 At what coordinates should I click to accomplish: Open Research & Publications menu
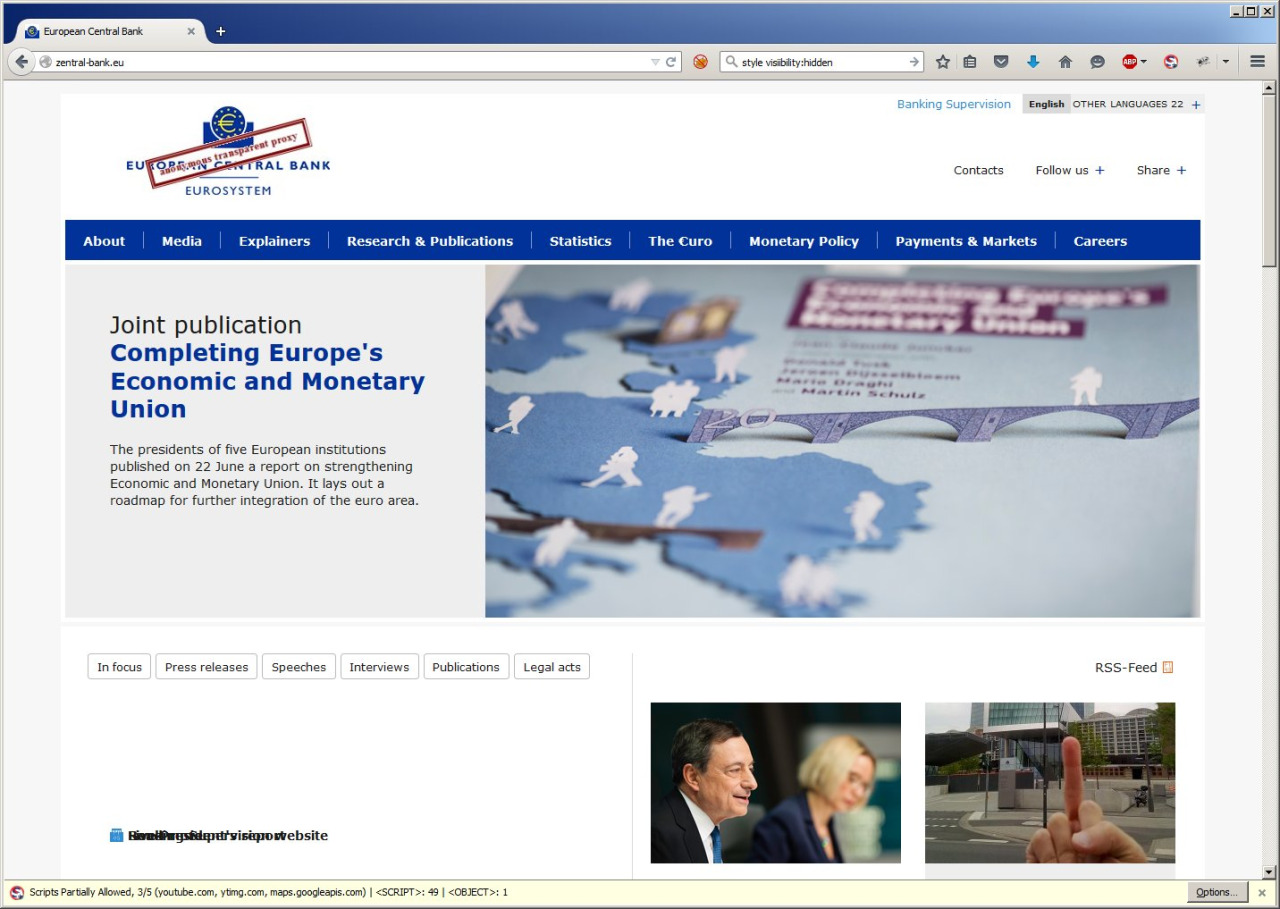(x=430, y=241)
